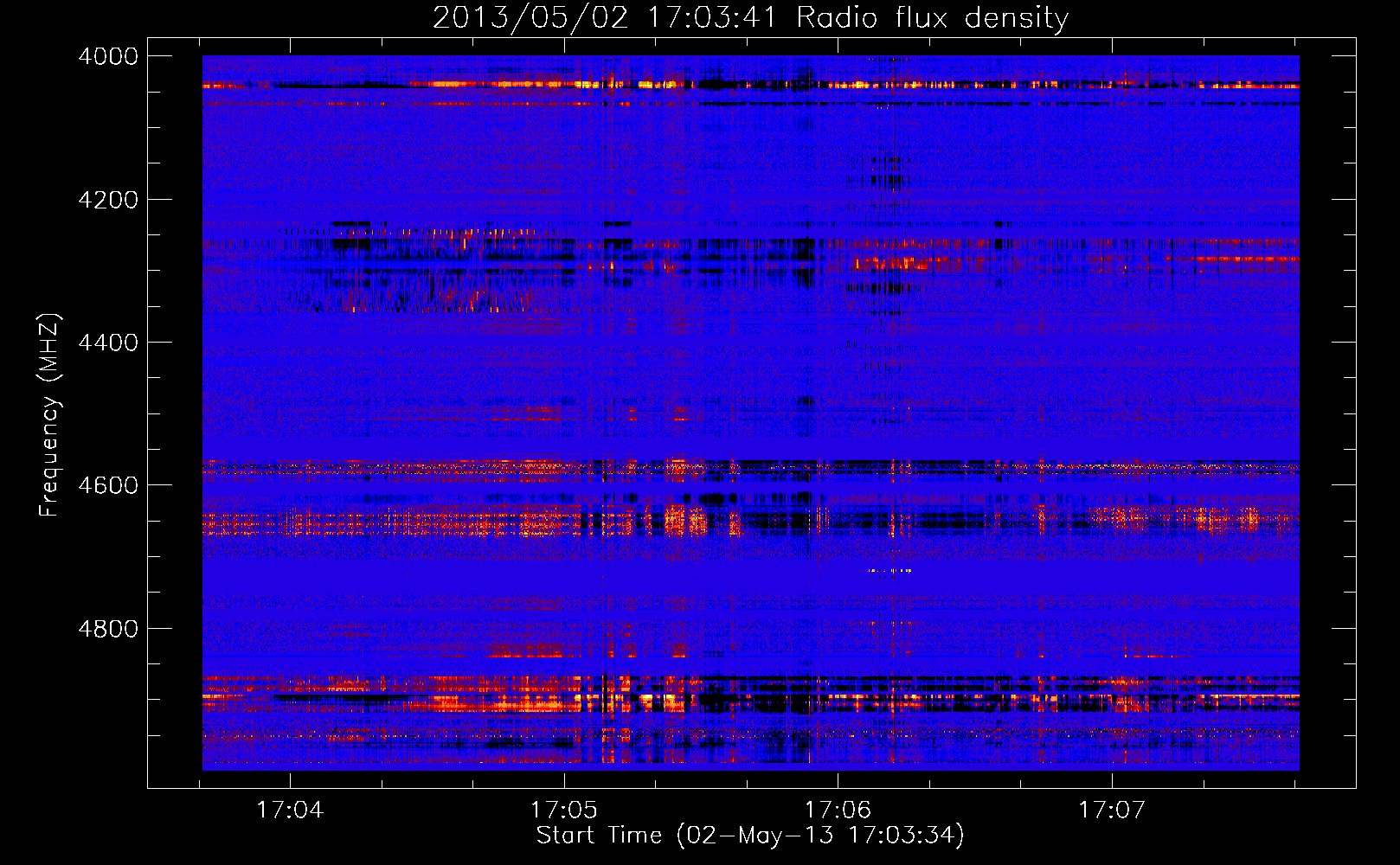
Task: Click the 17:06 time axis label
Action: click(838, 811)
